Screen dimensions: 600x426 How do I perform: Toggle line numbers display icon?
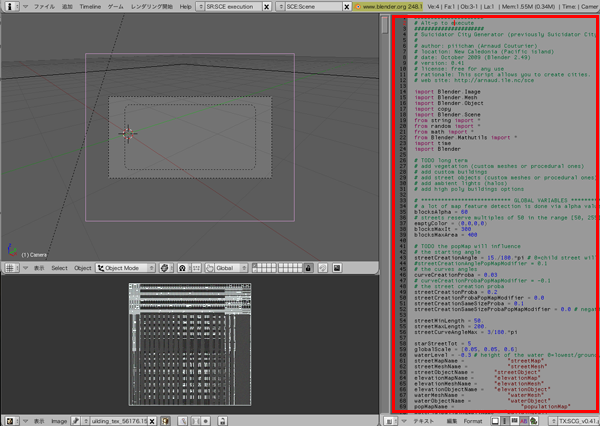click(505, 421)
